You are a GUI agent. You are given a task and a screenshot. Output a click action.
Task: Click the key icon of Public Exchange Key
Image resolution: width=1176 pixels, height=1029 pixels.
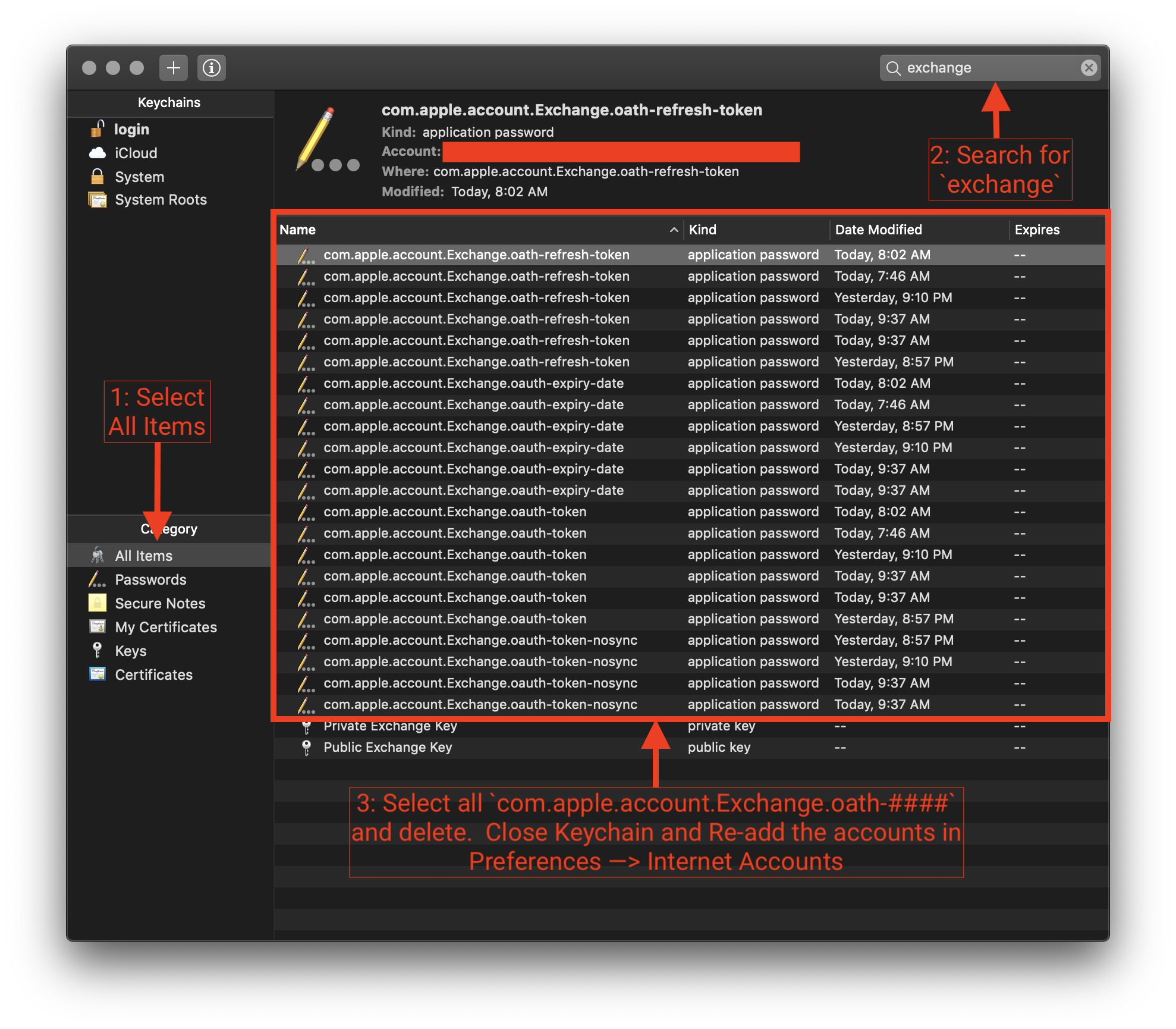[306, 748]
